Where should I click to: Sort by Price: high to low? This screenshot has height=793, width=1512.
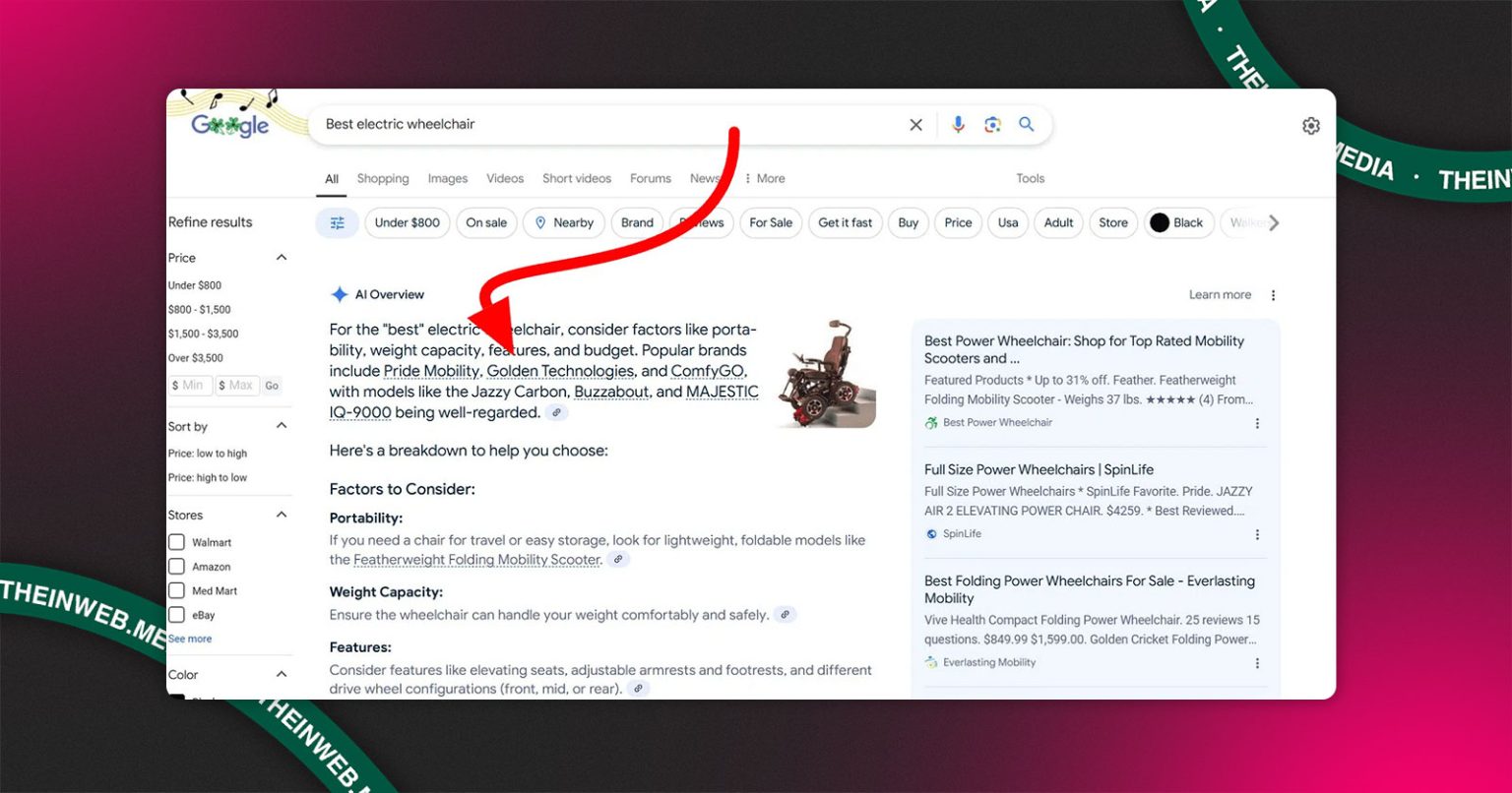coord(208,478)
